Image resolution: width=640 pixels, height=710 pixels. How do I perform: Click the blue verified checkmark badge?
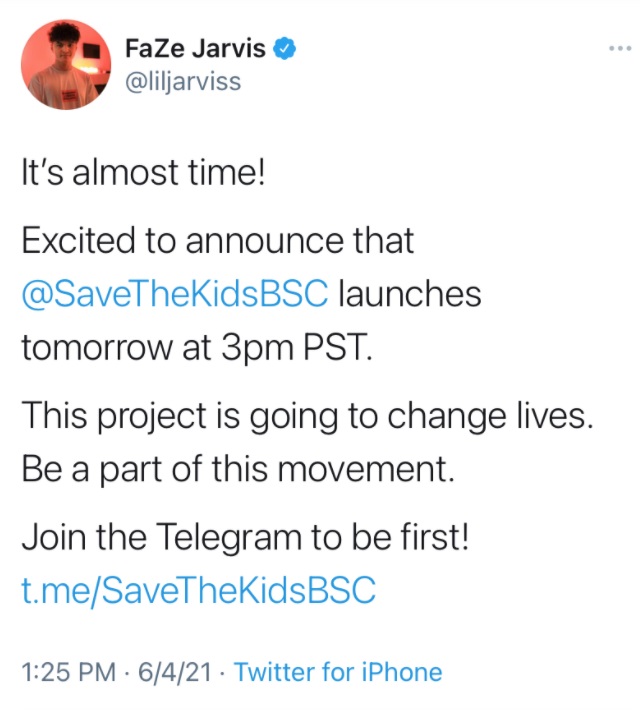(284, 48)
